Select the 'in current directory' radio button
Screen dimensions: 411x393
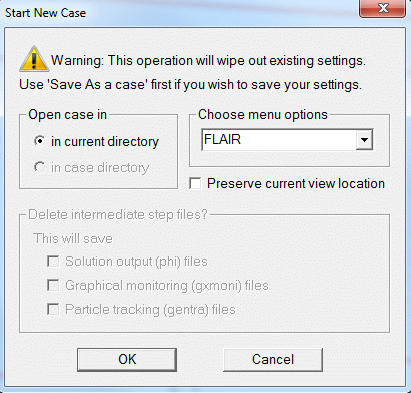[40, 141]
